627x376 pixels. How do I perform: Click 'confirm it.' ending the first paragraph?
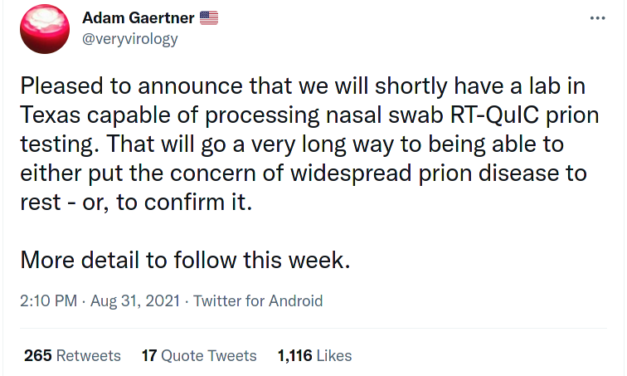tap(198, 202)
